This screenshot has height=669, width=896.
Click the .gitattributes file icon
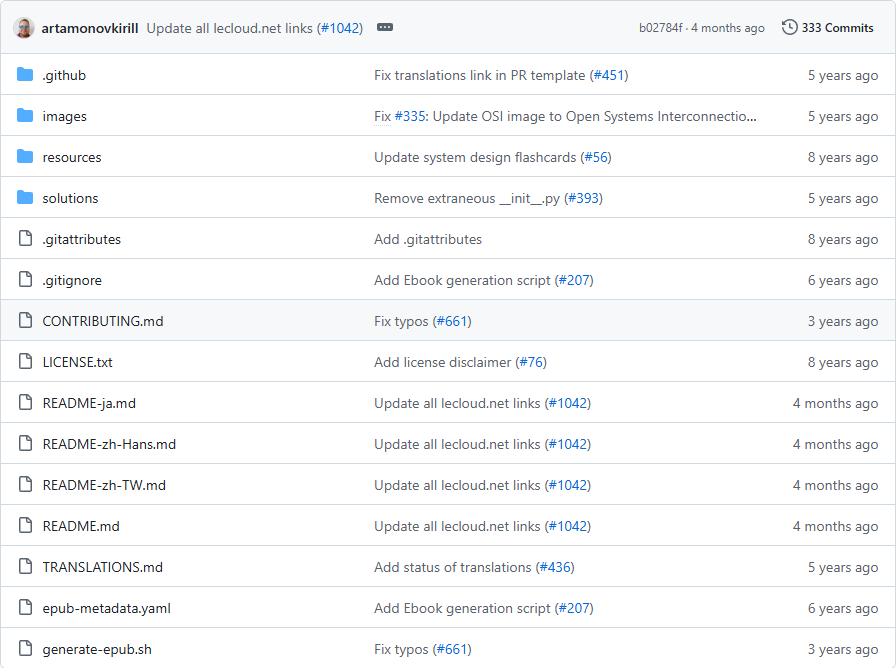coord(25,239)
